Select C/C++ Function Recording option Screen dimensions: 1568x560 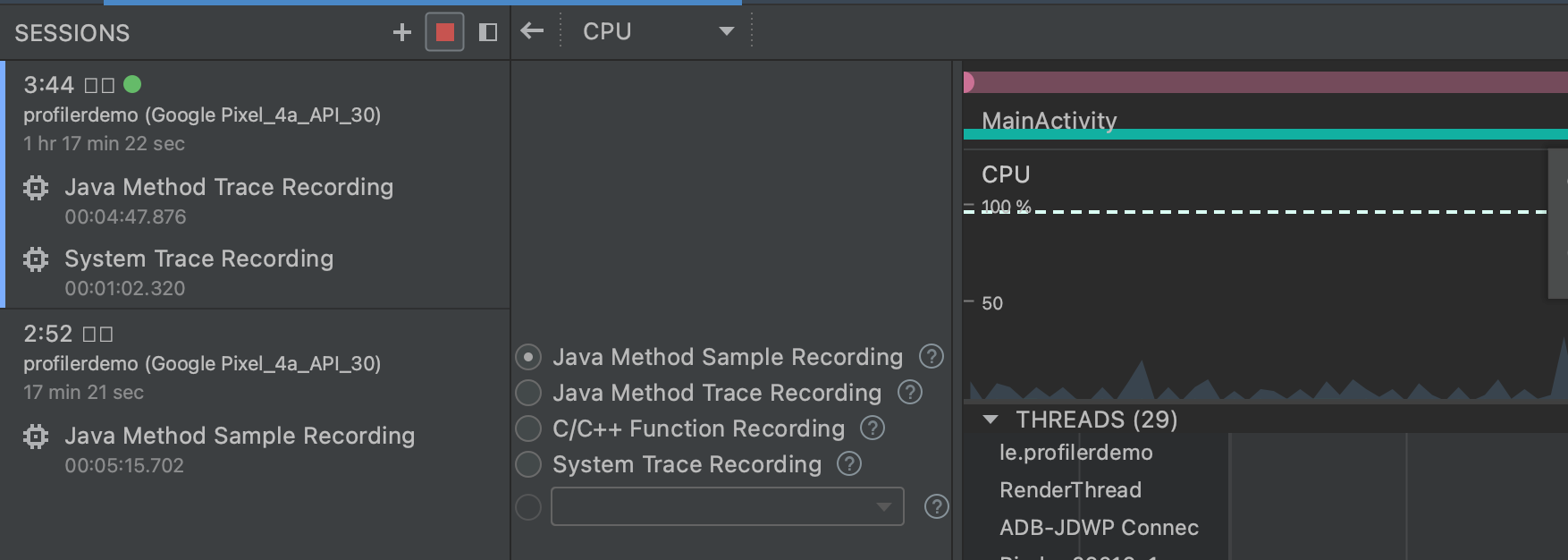tap(528, 428)
